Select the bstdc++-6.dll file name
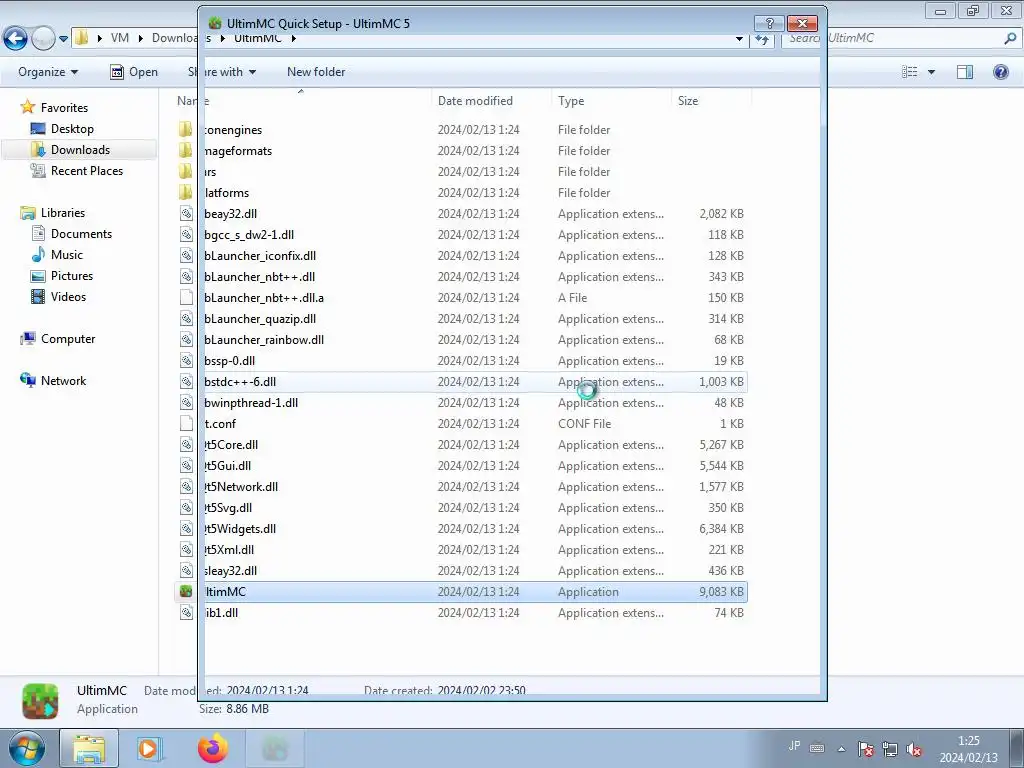The width and height of the screenshot is (1024, 768). coord(240,381)
